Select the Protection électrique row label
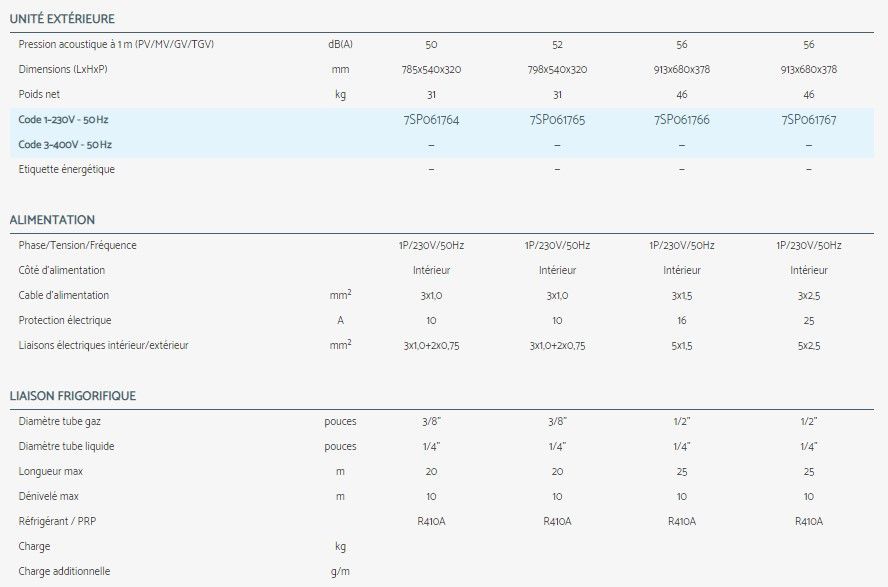Image resolution: width=888 pixels, height=587 pixels. click(x=65, y=320)
